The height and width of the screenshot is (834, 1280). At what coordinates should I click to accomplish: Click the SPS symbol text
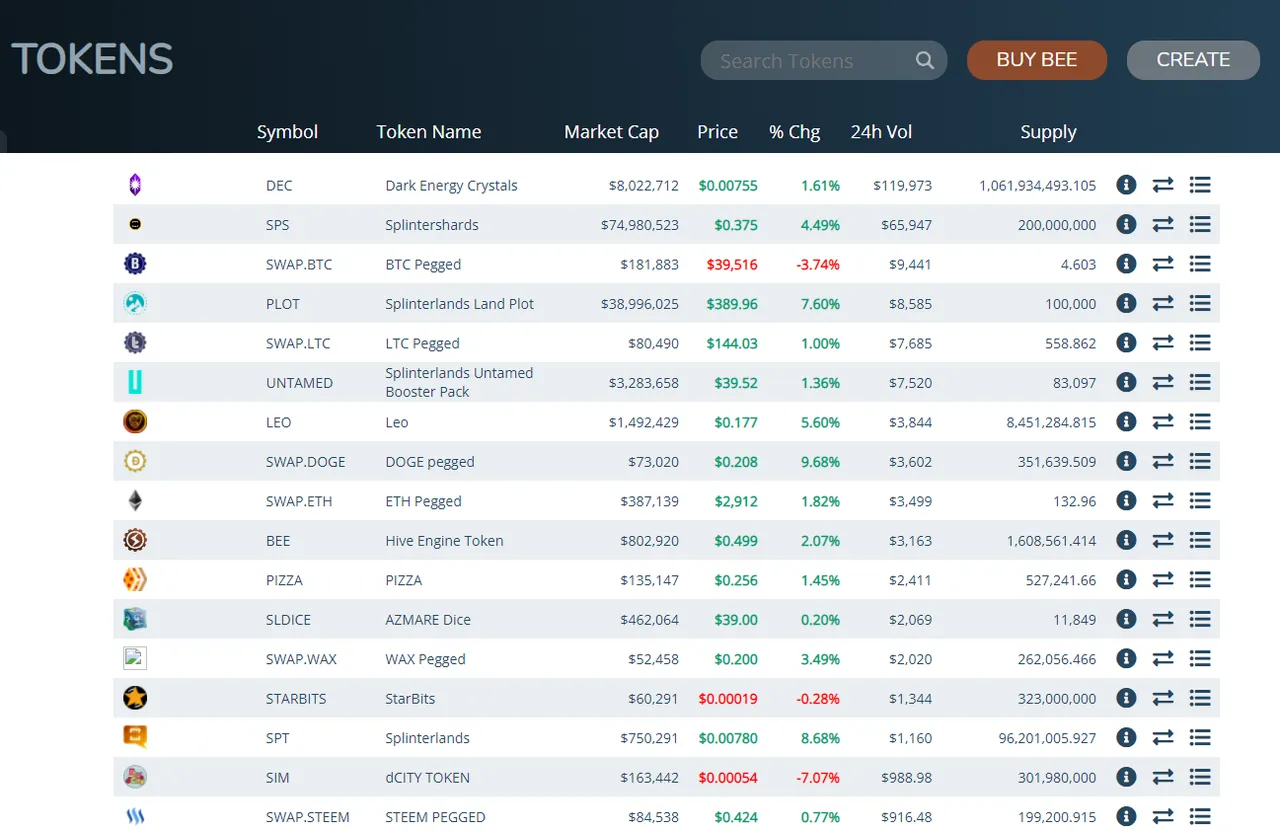[x=277, y=225]
